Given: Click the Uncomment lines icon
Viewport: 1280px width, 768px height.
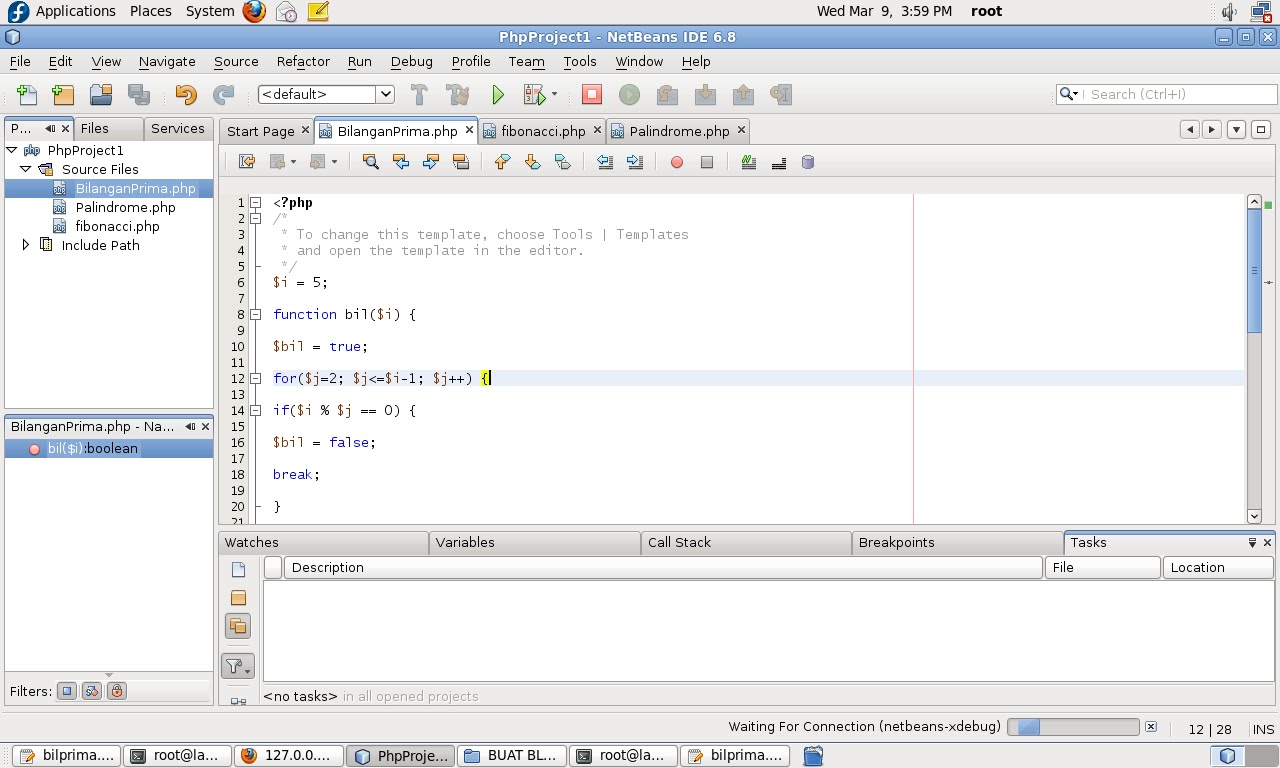Looking at the screenshot, I should point(779,162).
